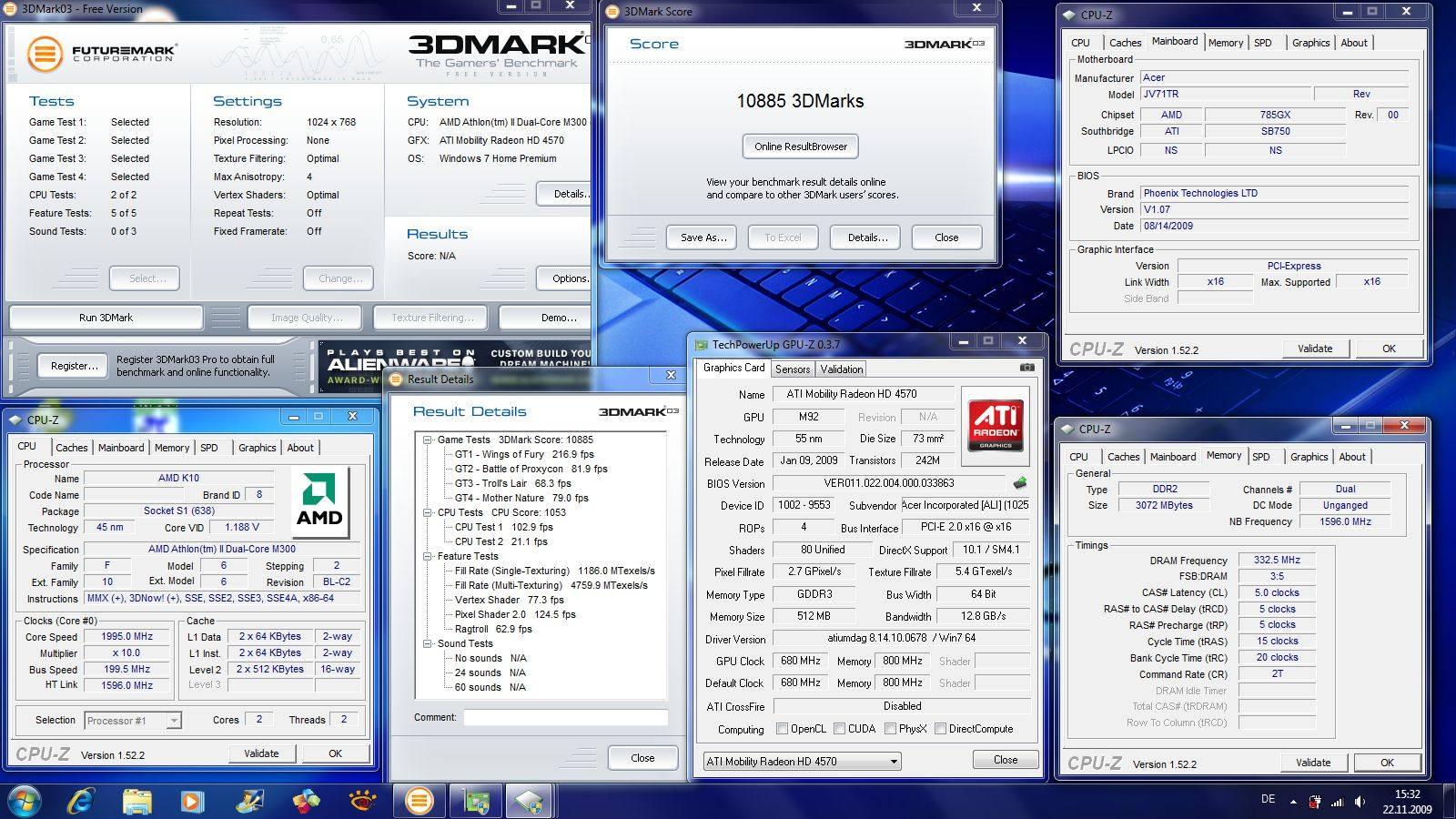Switch to CPU-Z via its taskbar button
Image resolution: width=1456 pixels, height=819 pixels.
[529, 801]
